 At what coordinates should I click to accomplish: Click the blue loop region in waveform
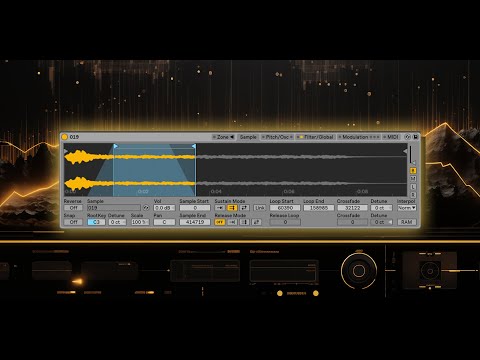click(x=154, y=171)
